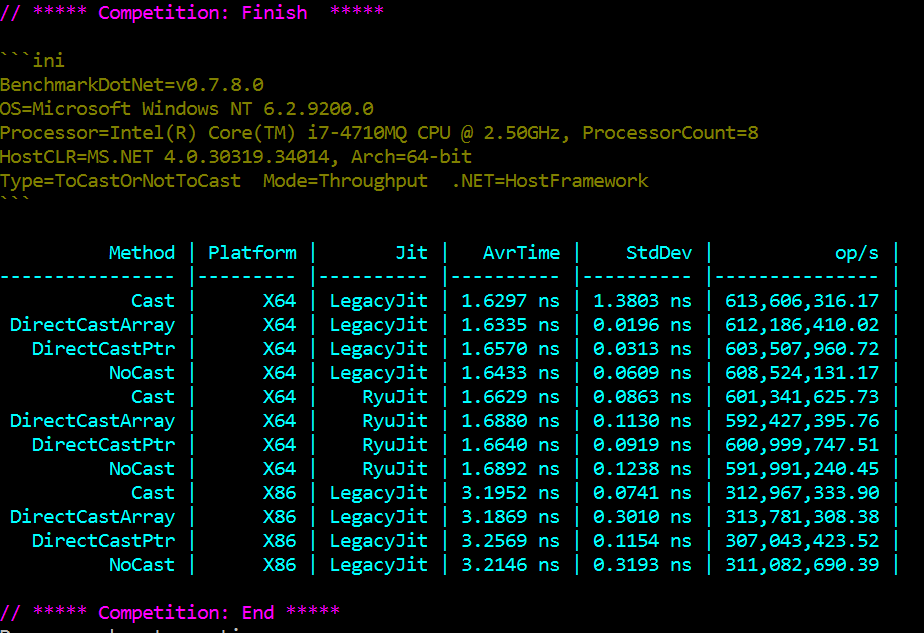Click the Jit column header

pos(411,253)
